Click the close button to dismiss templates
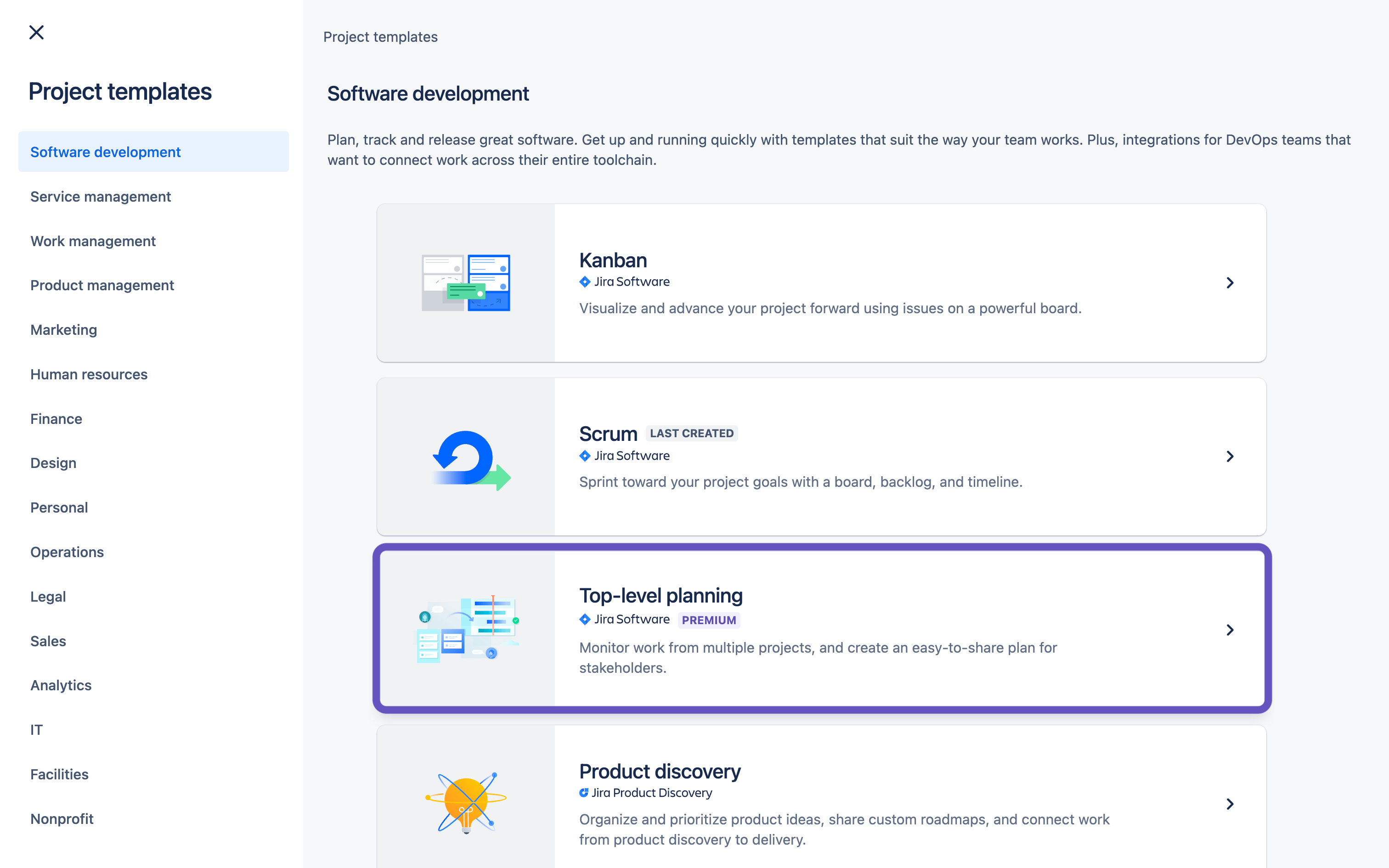This screenshot has width=1389, height=868. coord(36,32)
